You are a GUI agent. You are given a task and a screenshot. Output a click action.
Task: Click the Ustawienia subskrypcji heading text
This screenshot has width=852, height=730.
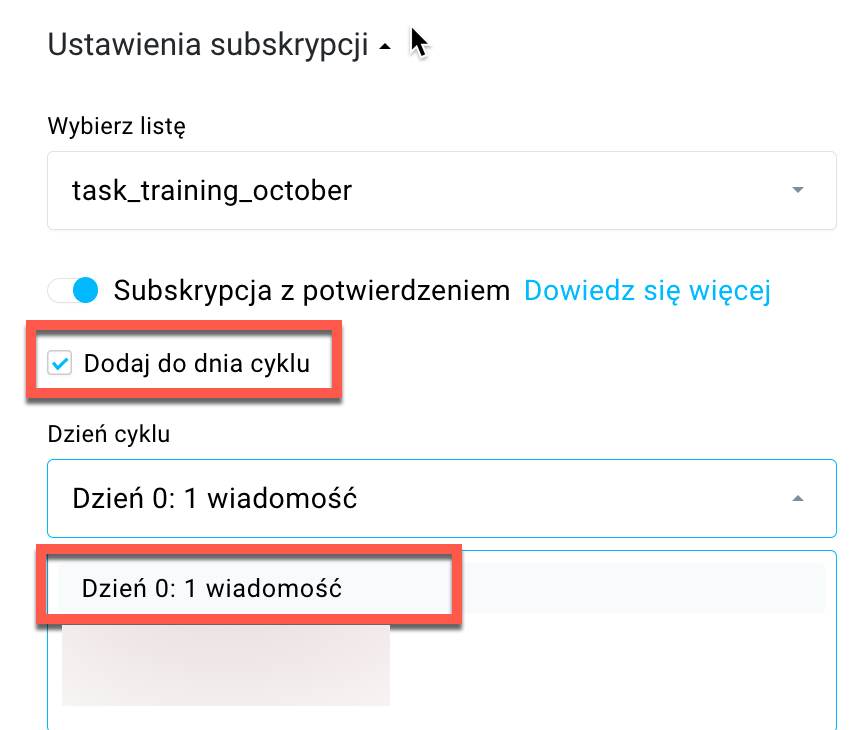[x=208, y=46]
